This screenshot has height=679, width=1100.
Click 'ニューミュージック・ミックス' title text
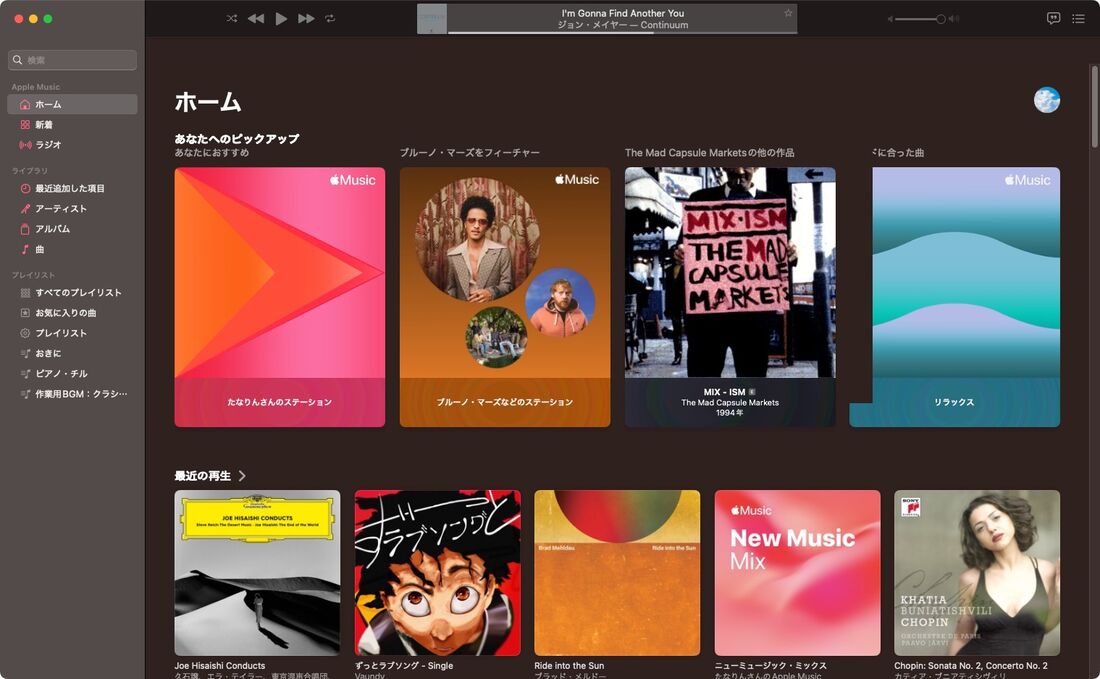tap(770, 666)
